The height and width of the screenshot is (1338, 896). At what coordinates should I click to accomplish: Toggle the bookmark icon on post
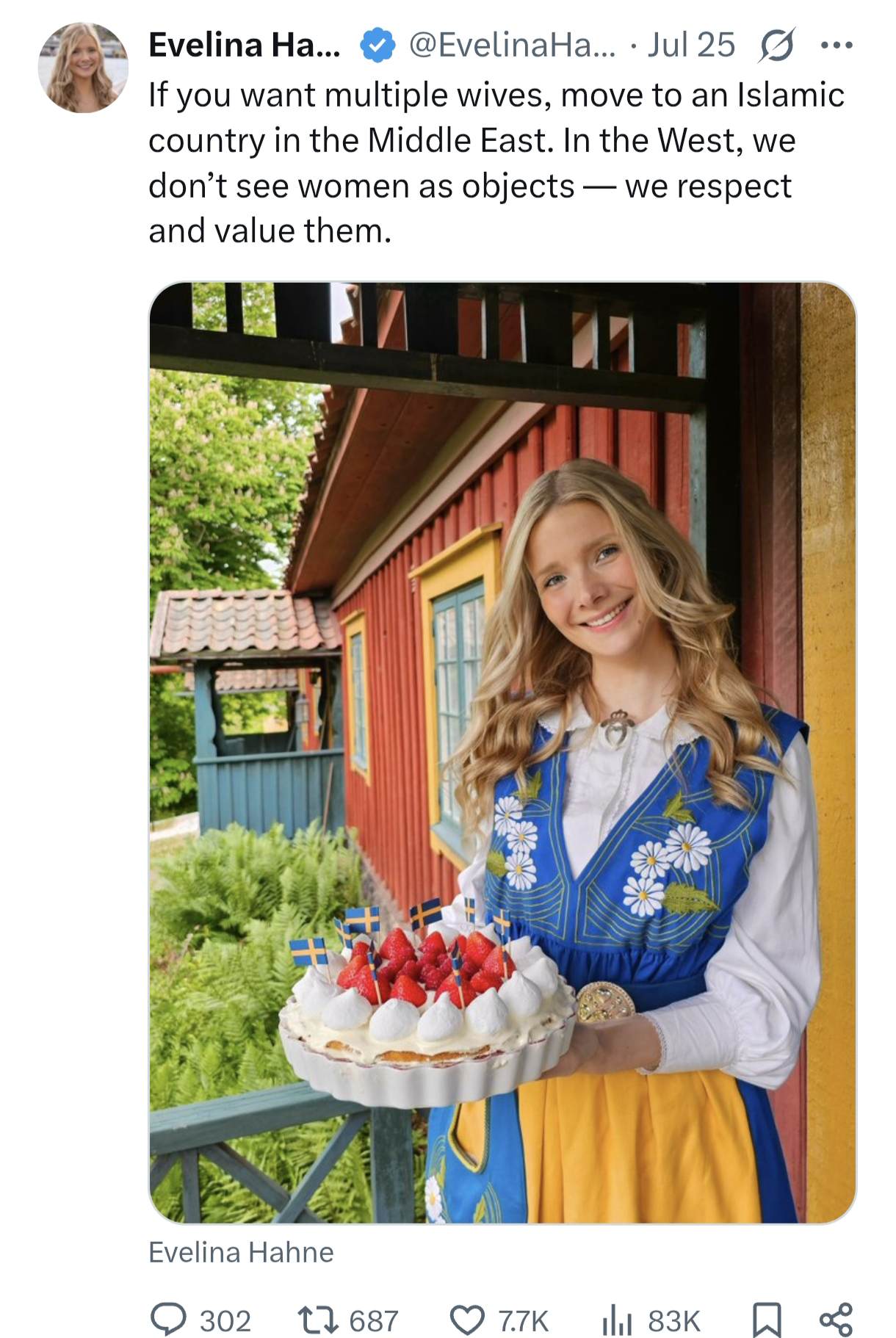click(x=766, y=1320)
